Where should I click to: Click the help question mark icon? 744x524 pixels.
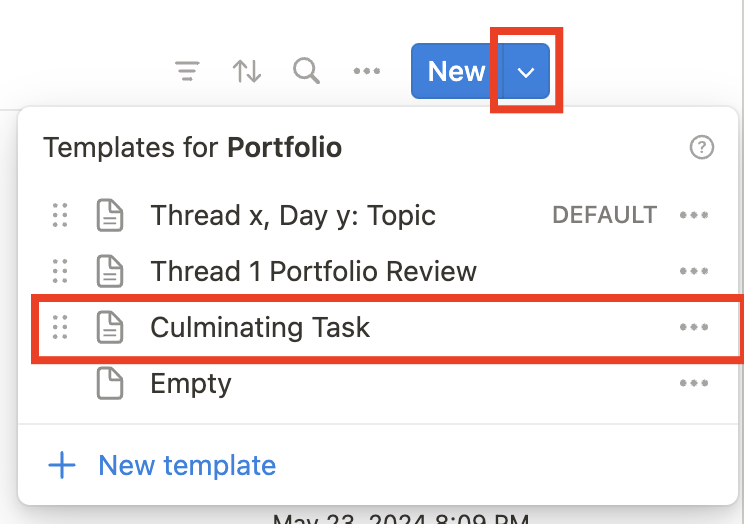coord(702,148)
